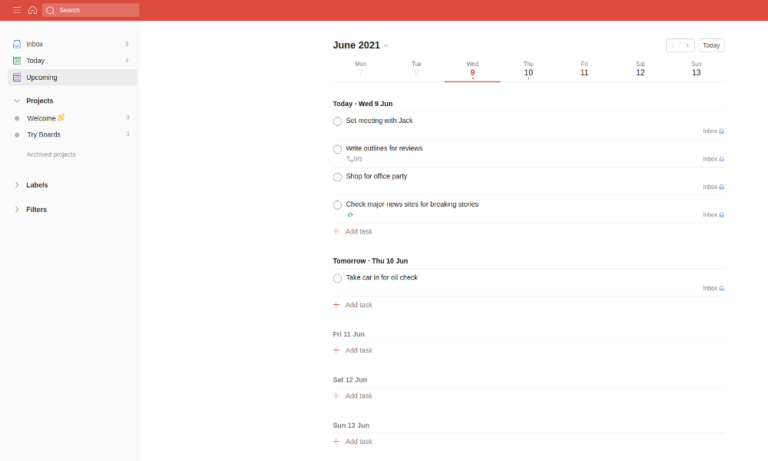Image resolution: width=768 pixels, height=461 pixels.
Task: Go to the Home icon
Action: (32, 10)
